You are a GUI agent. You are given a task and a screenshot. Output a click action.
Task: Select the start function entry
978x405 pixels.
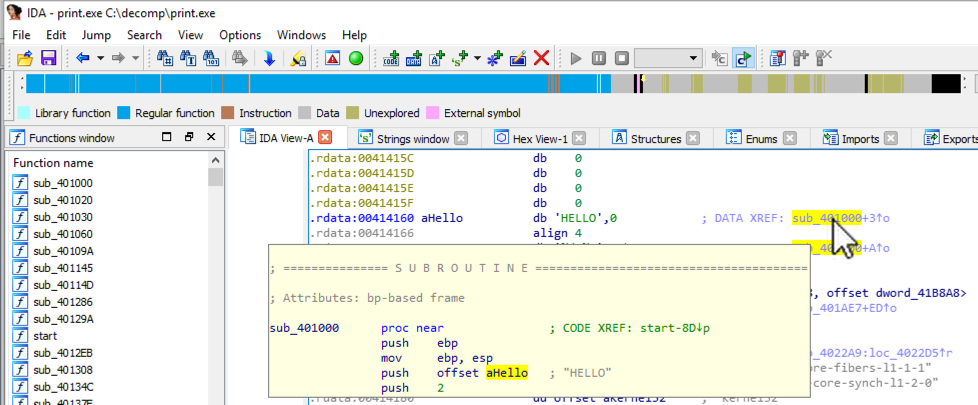(46, 336)
